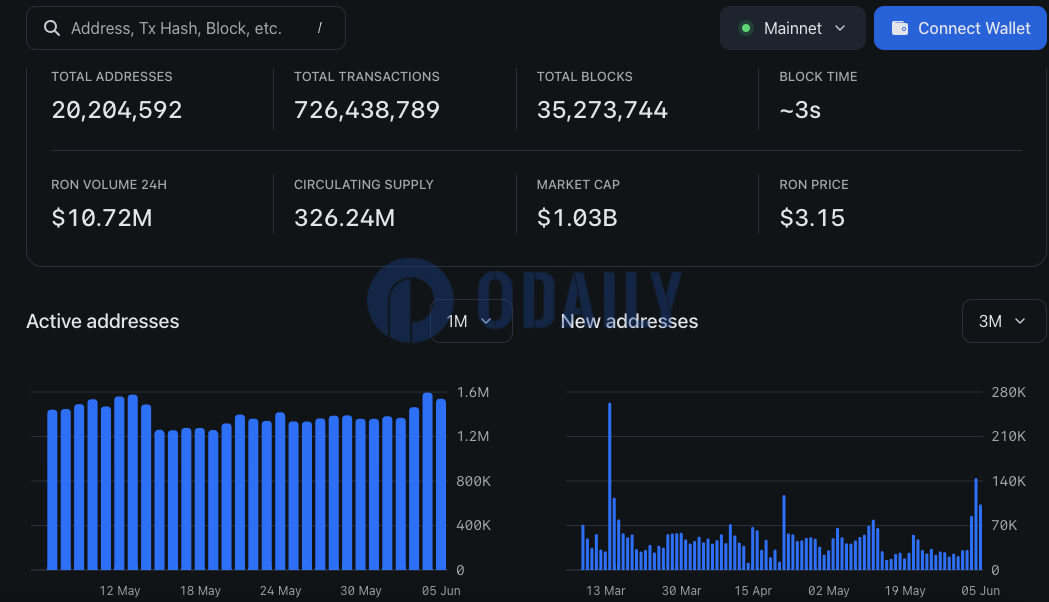Click the total blocks value 35,273,744

(x=602, y=110)
